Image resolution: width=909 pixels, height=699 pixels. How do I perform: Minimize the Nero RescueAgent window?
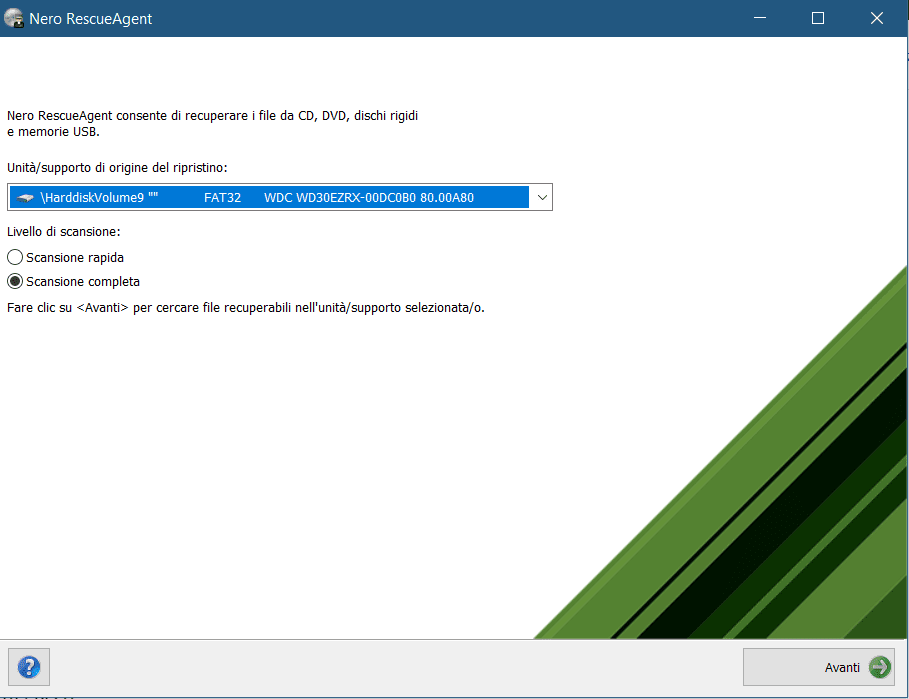tap(760, 19)
